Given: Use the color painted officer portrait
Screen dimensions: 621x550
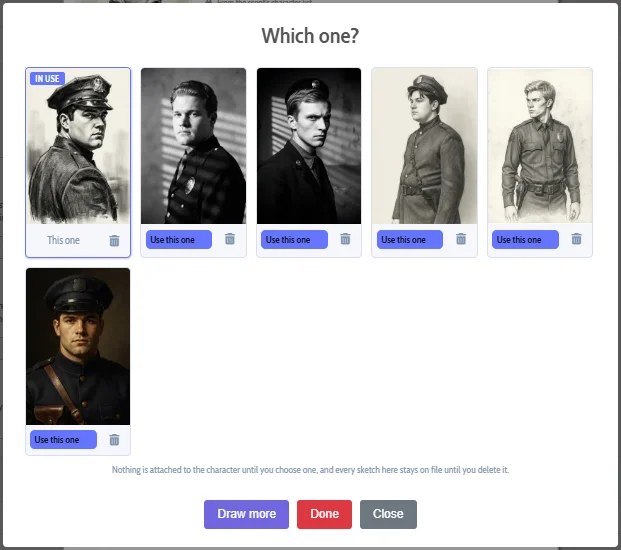Looking at the screenshot, I should [x=63, y=440].
